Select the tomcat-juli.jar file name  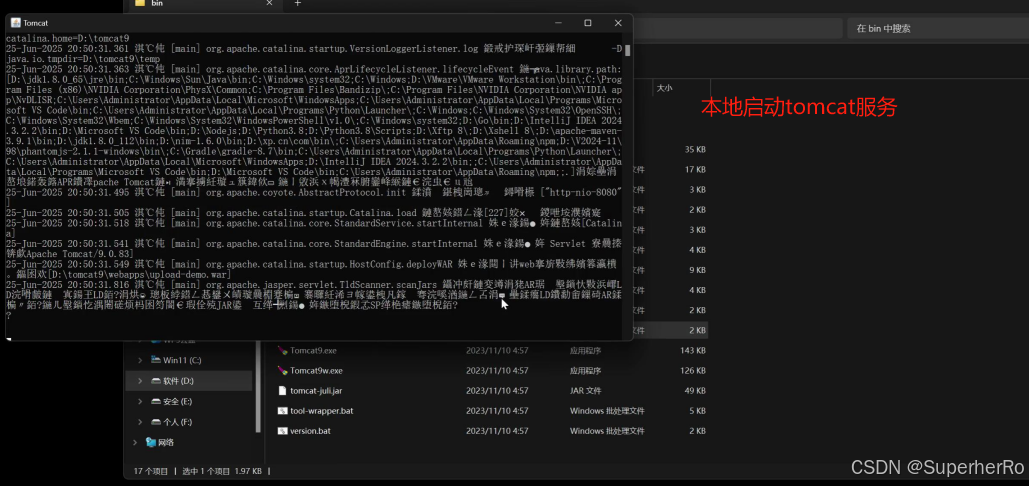click(x=316, y=391)
